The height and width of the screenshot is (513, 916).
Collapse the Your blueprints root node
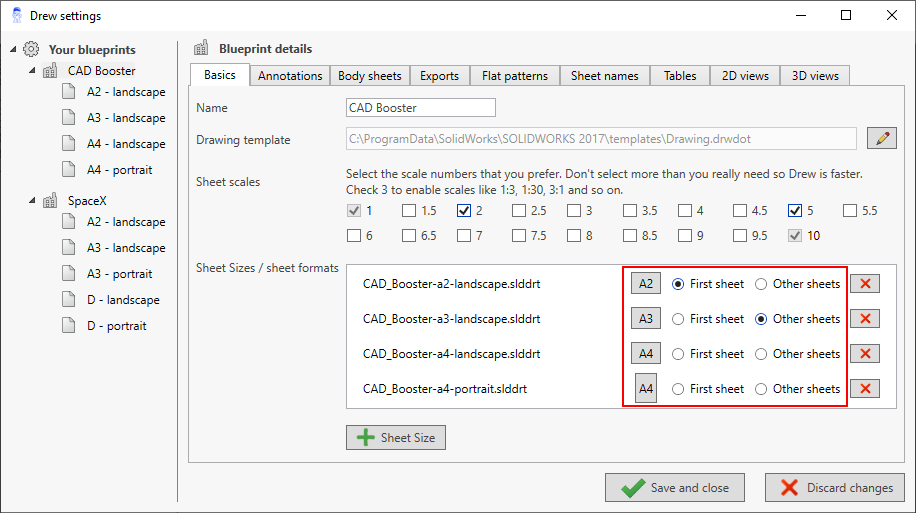pyautogui.click(x=11, y=49)
